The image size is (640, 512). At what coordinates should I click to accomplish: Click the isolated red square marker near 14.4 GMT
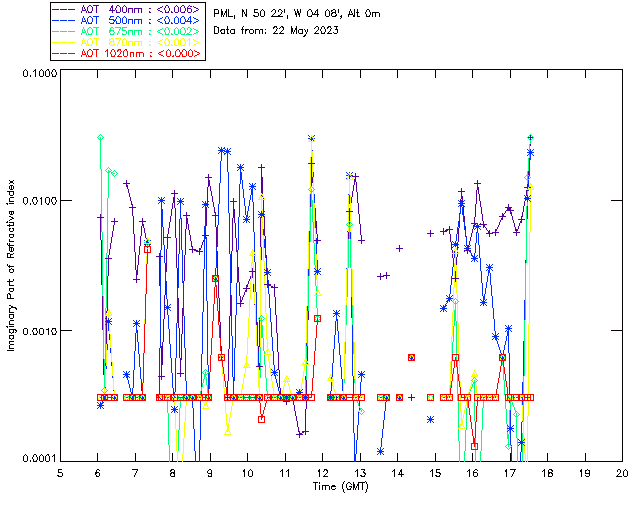point(411,357)
